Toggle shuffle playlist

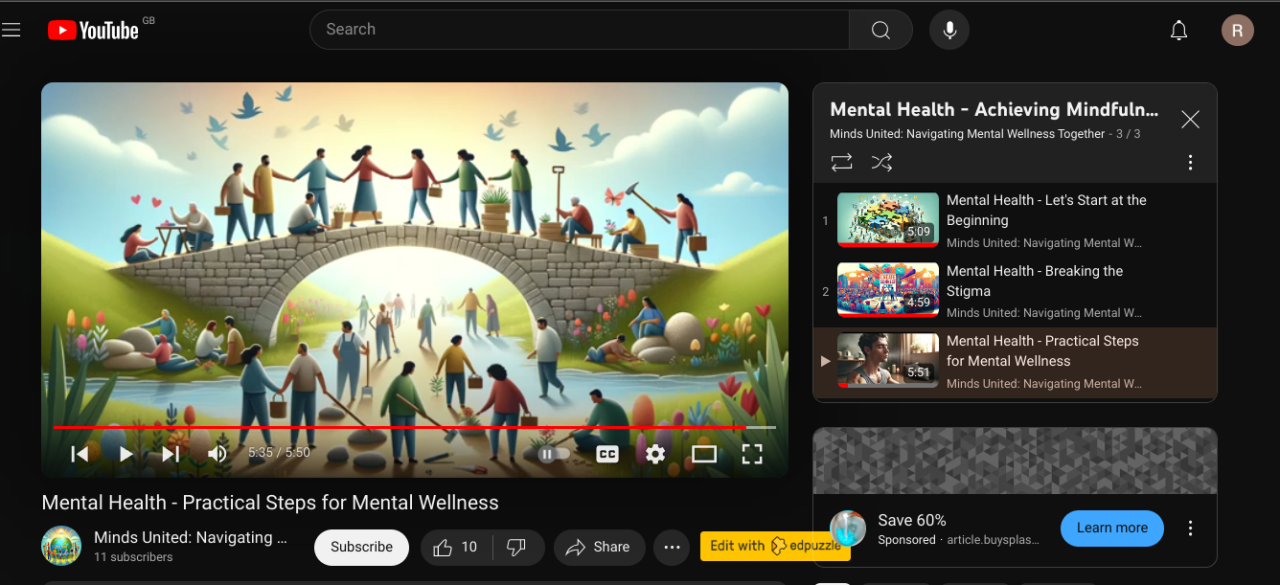click(881, 162)
